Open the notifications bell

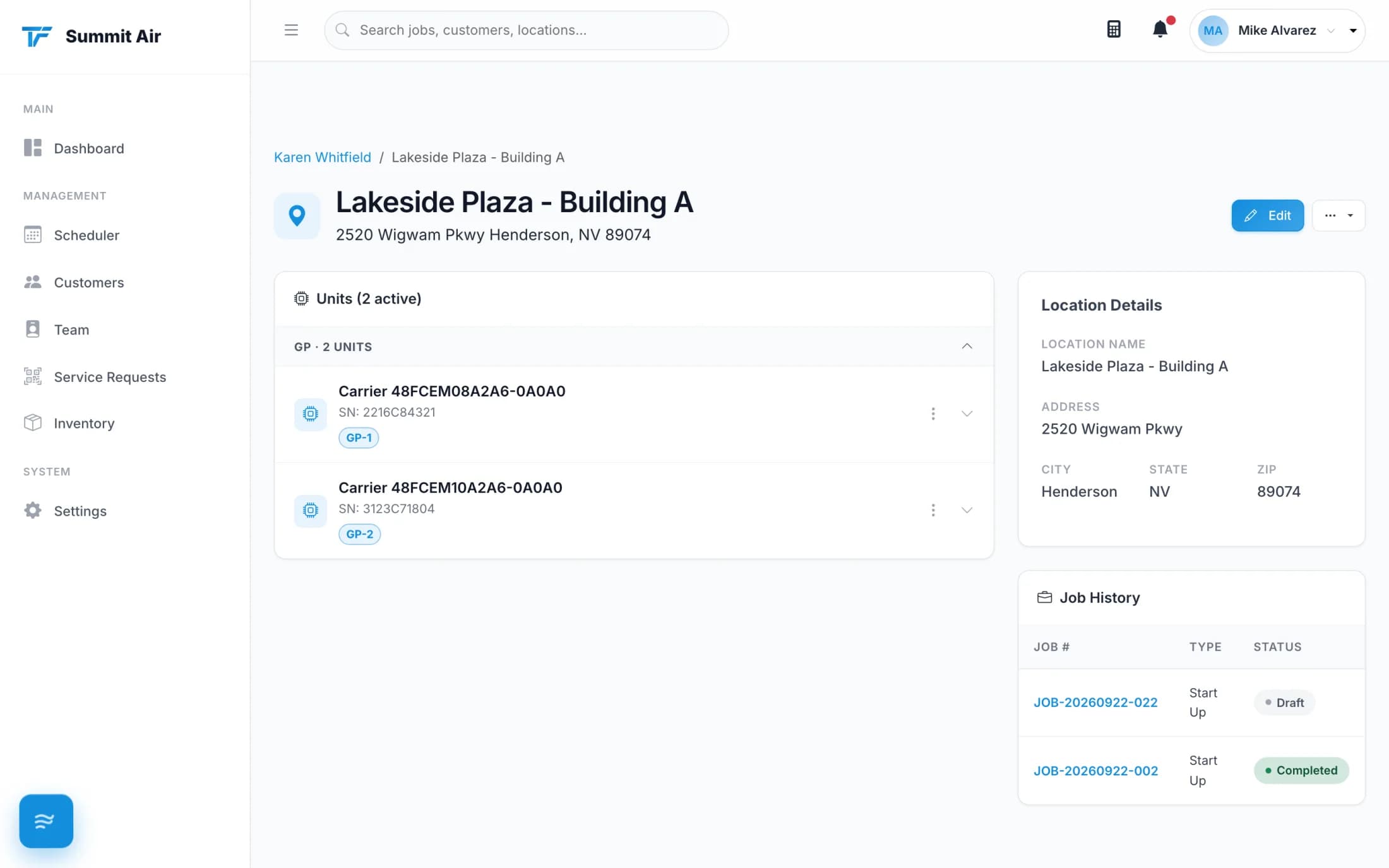(x=1160, y=29)
